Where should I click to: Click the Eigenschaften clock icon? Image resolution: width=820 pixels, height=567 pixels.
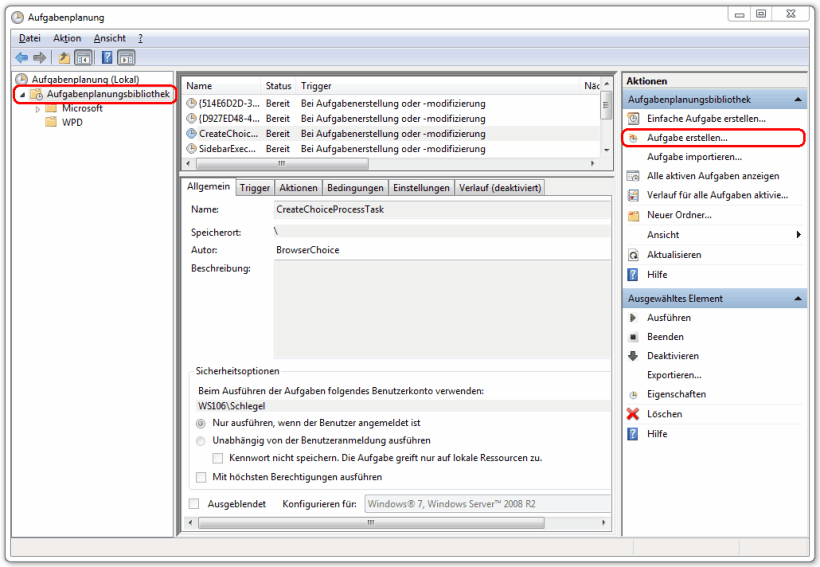pos(633,395)
